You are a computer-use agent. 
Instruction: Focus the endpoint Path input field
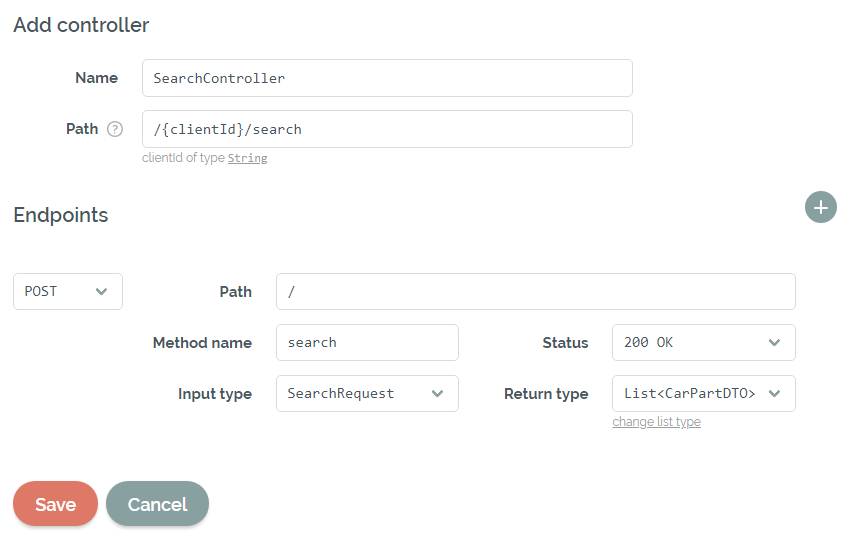pyautogui.click(x=536, y=291)
